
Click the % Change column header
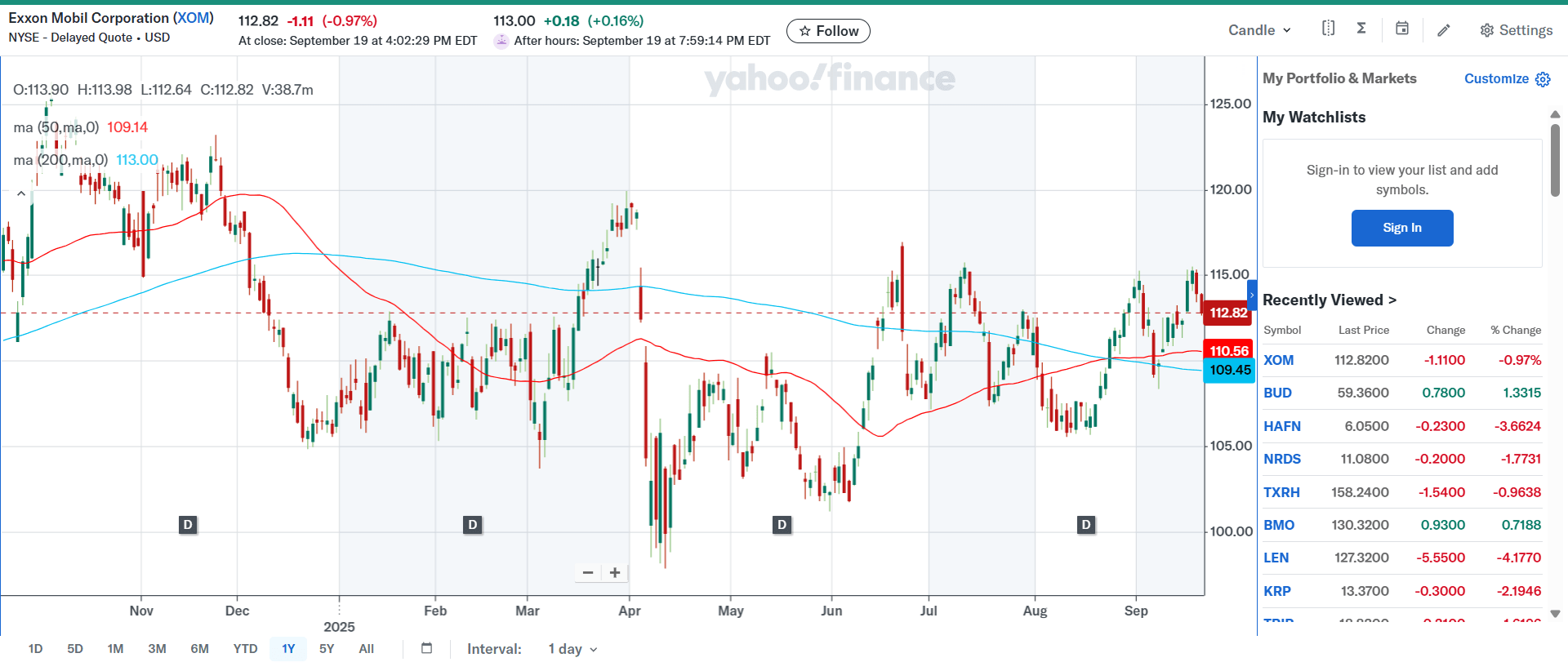(1516, 330)
